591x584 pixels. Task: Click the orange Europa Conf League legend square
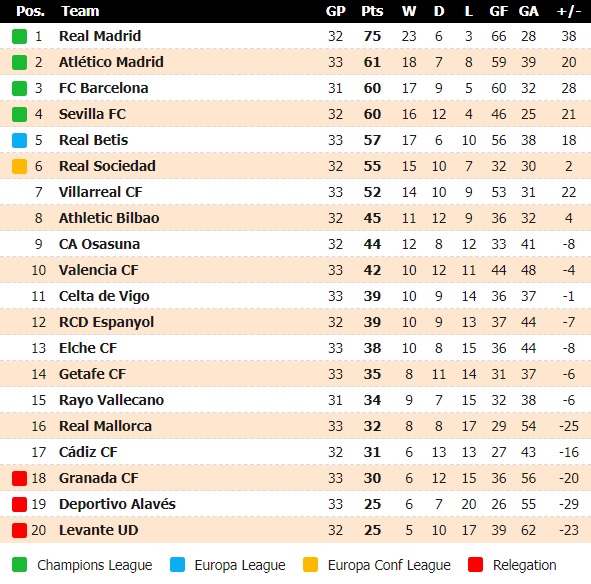310,565
